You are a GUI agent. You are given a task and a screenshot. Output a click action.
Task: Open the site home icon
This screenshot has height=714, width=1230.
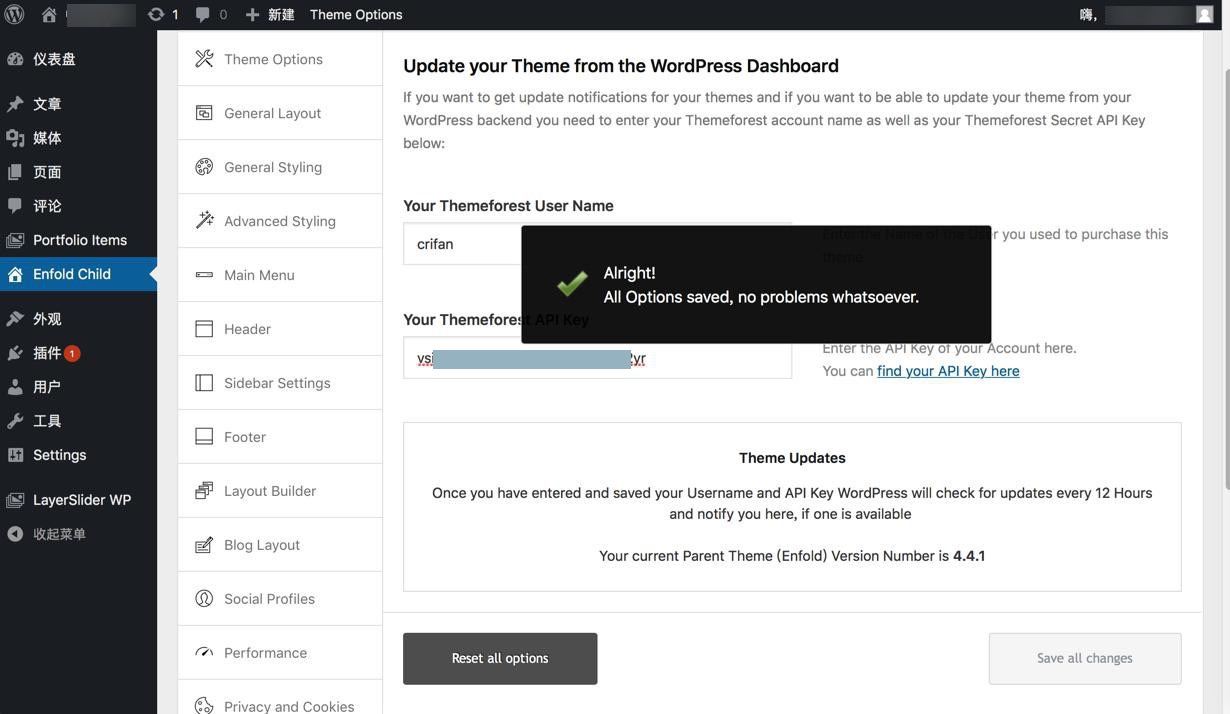tap(49, 14)
